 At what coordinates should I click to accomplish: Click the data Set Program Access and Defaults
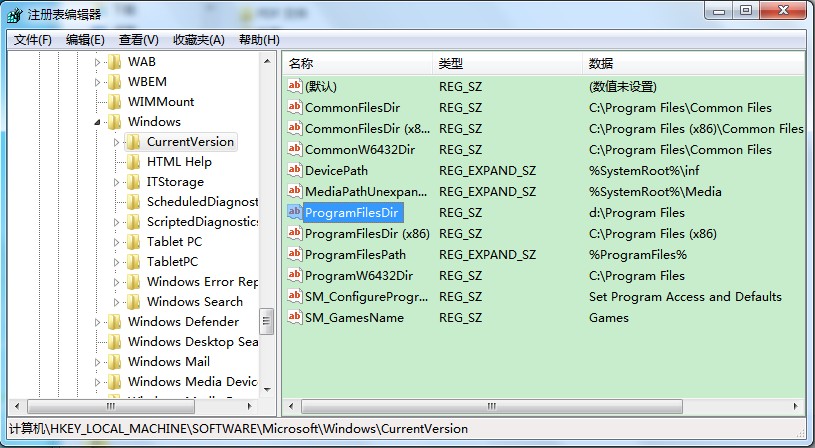coord(685,297)
